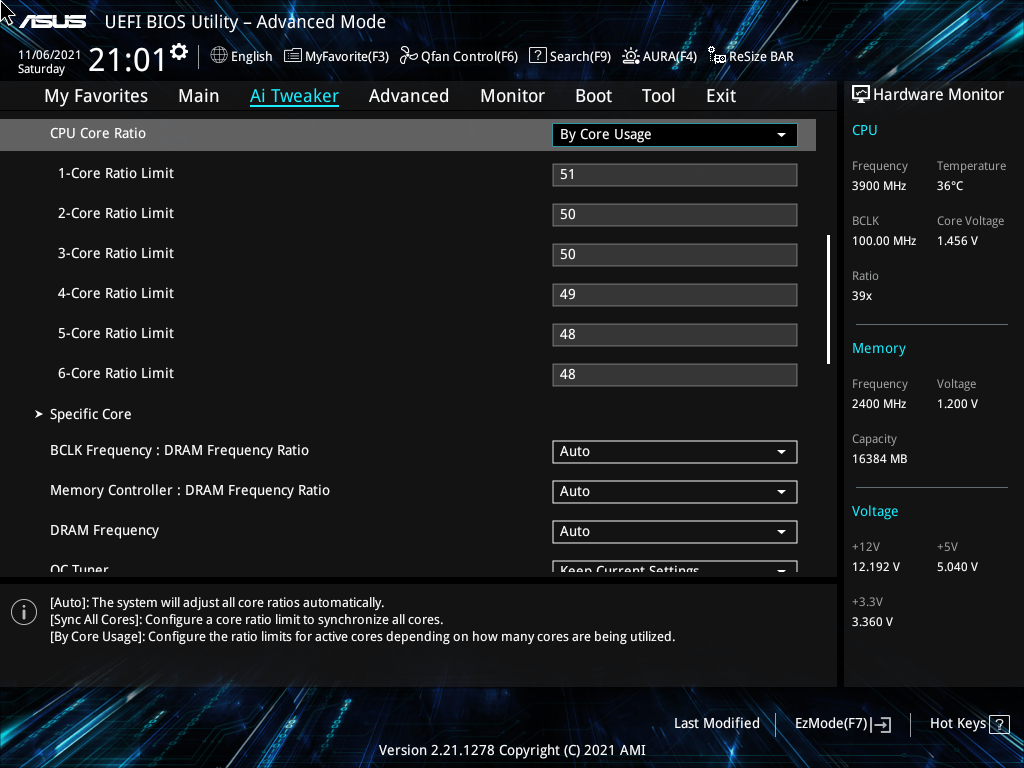Screen dimensions: 1024x768
Task: Click the 5-Core Ratio Limit field
Action: (x=675, y=334)
